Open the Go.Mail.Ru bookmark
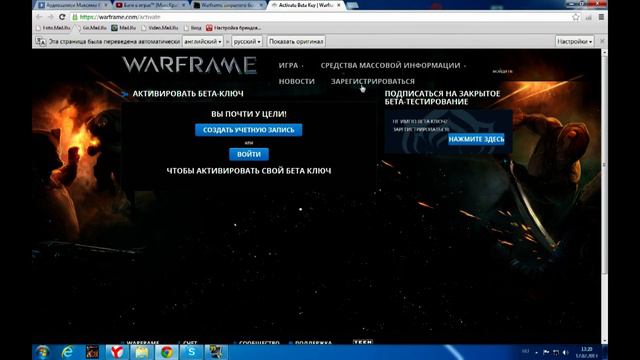Viewport: 640px width, 360px height. point(91,28)
